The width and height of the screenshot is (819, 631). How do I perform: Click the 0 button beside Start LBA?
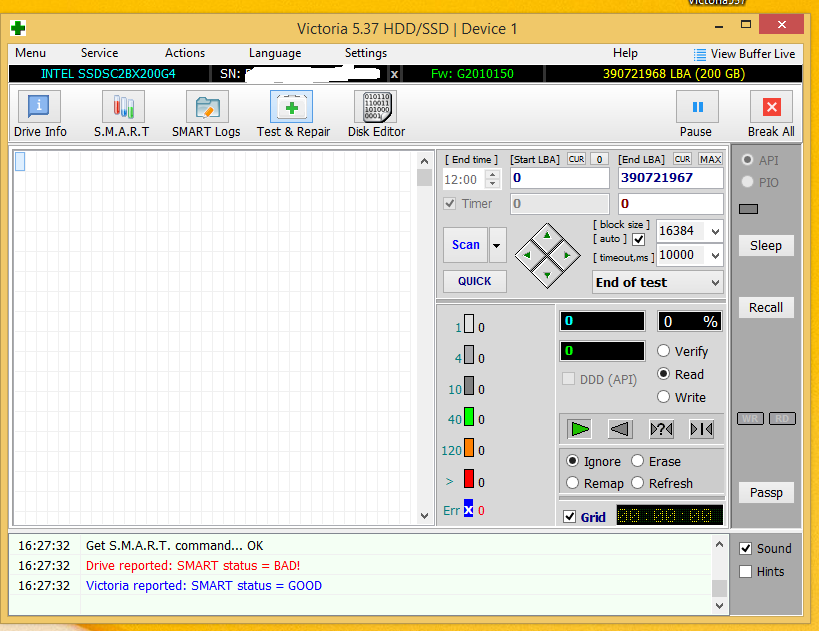point(600,159)
